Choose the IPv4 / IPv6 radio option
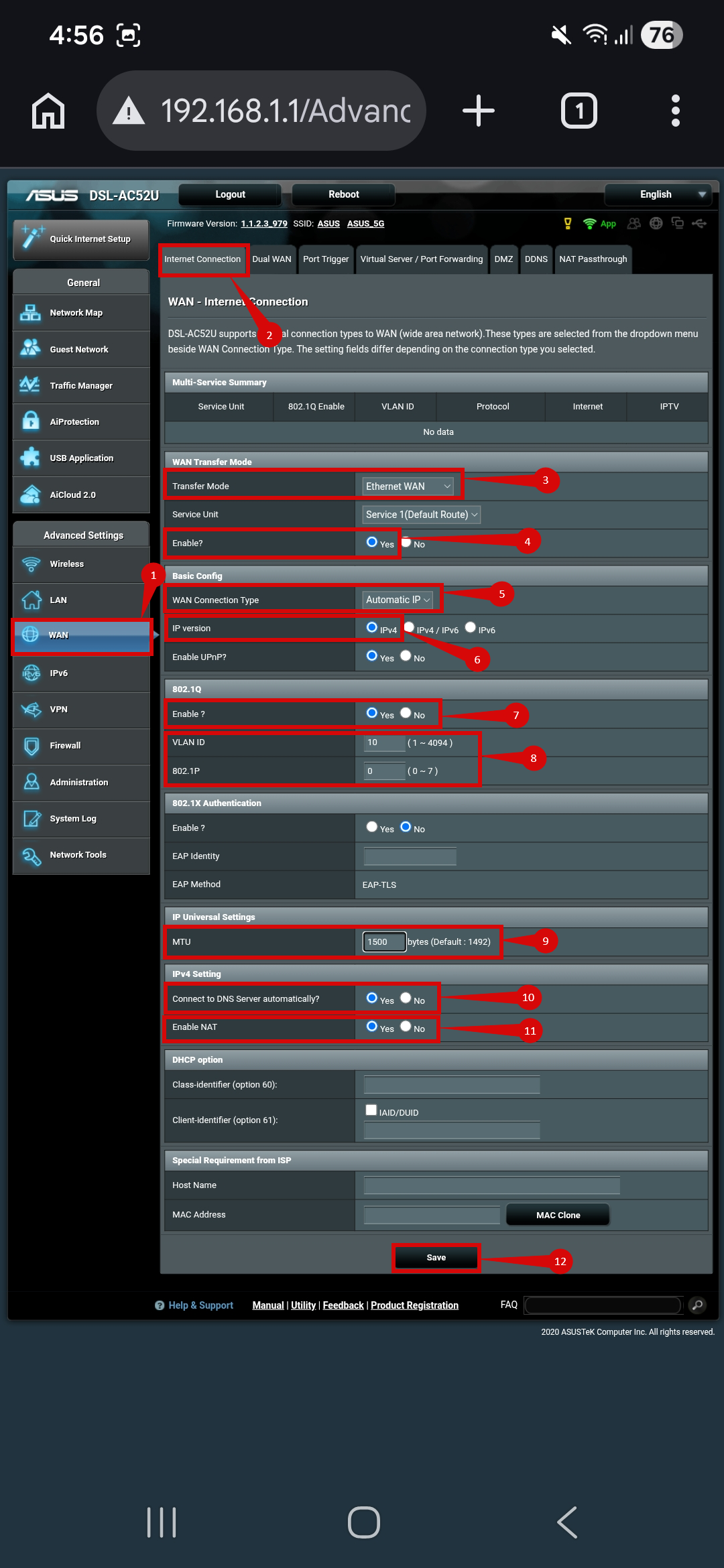The height and width of the screenshot is (1568, 724). (409, 628)
